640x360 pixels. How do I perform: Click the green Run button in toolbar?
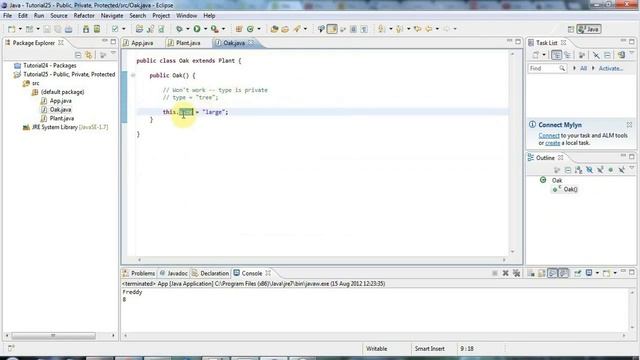tap(197, 29)
